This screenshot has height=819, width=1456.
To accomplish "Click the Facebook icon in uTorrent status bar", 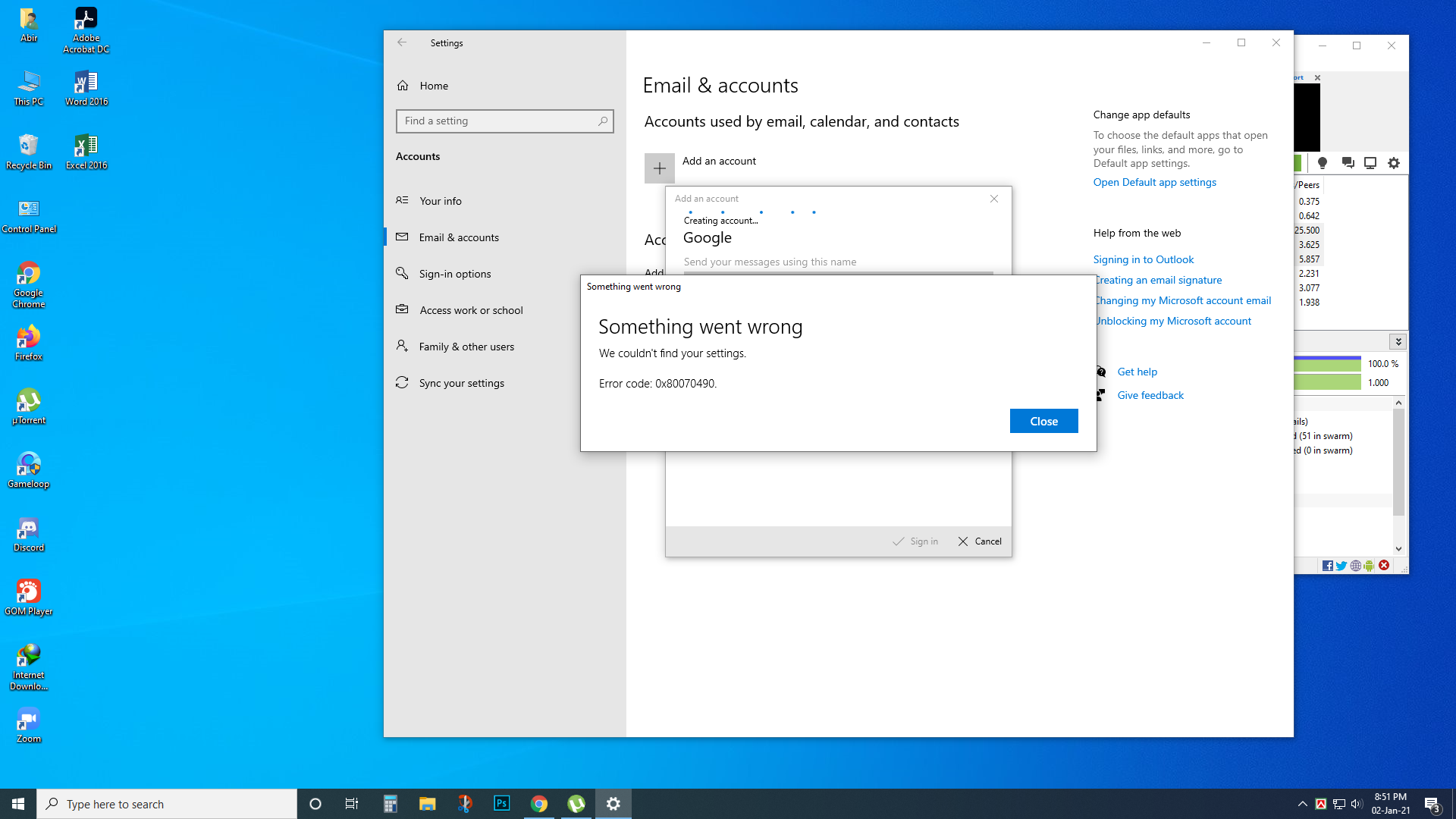I will point(1328,566).
